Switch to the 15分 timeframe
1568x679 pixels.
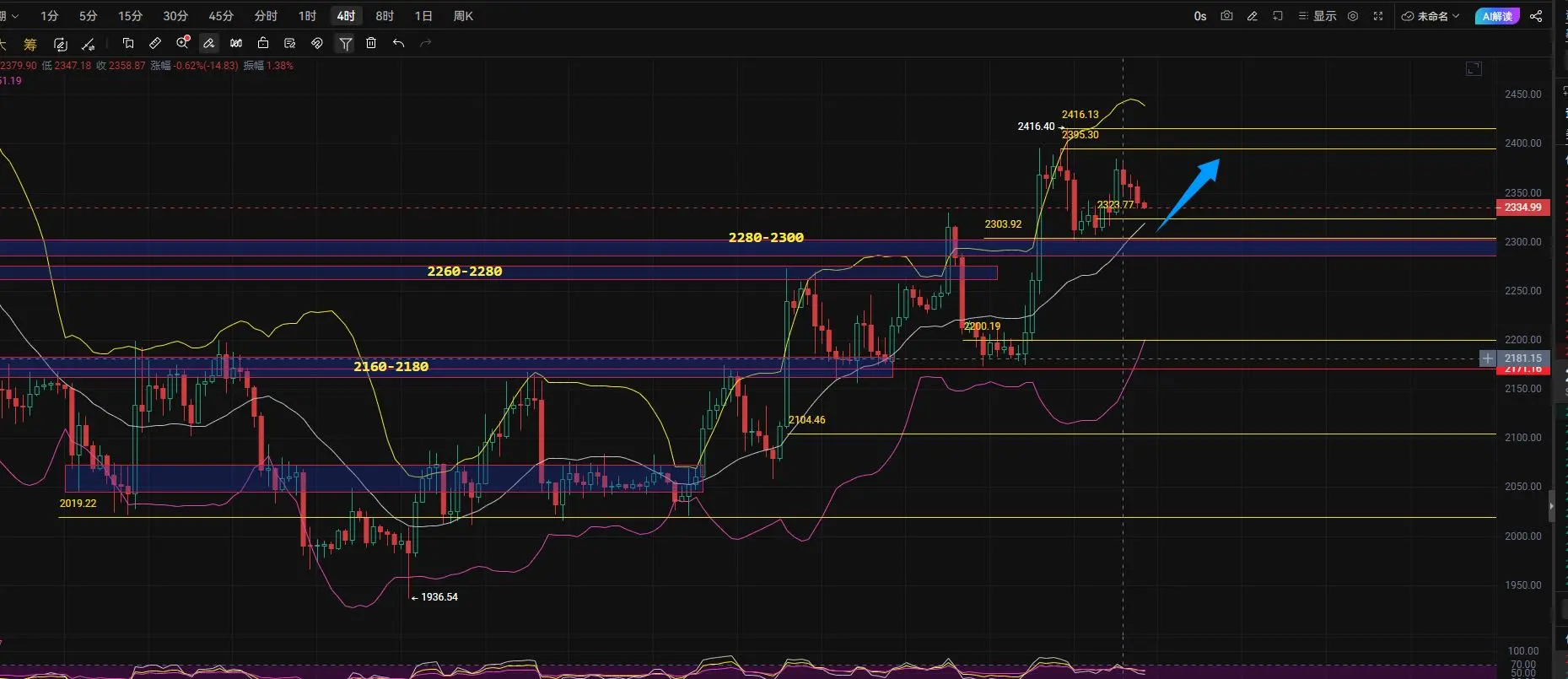coord(131,16)
